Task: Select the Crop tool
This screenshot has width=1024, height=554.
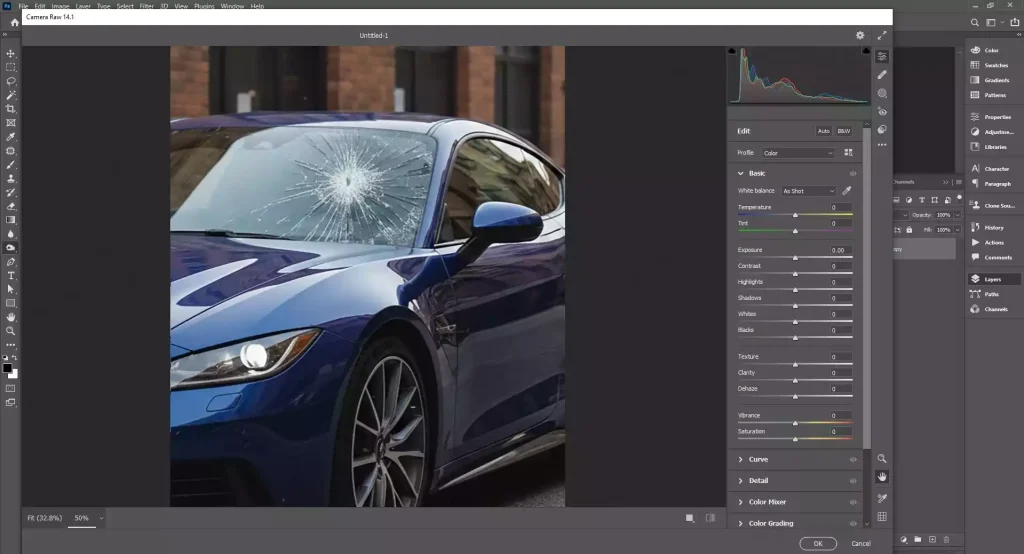Action: [x=10, y=109]
